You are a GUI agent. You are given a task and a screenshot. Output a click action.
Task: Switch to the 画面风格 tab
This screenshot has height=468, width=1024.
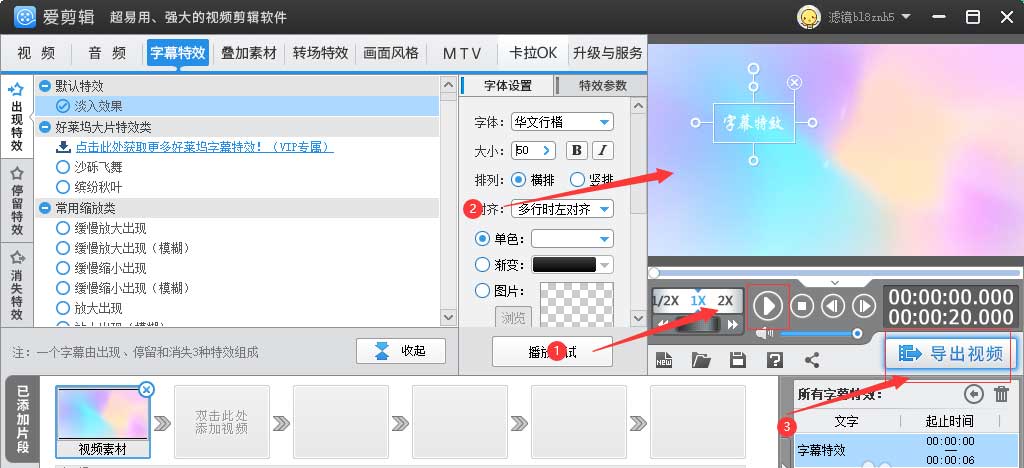point(391,54)
